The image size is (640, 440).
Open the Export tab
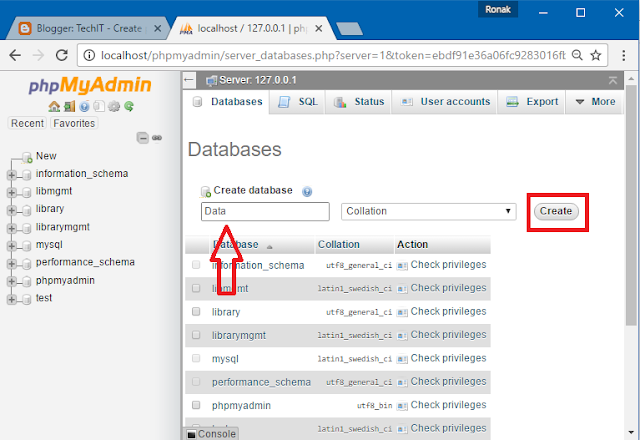531,102
